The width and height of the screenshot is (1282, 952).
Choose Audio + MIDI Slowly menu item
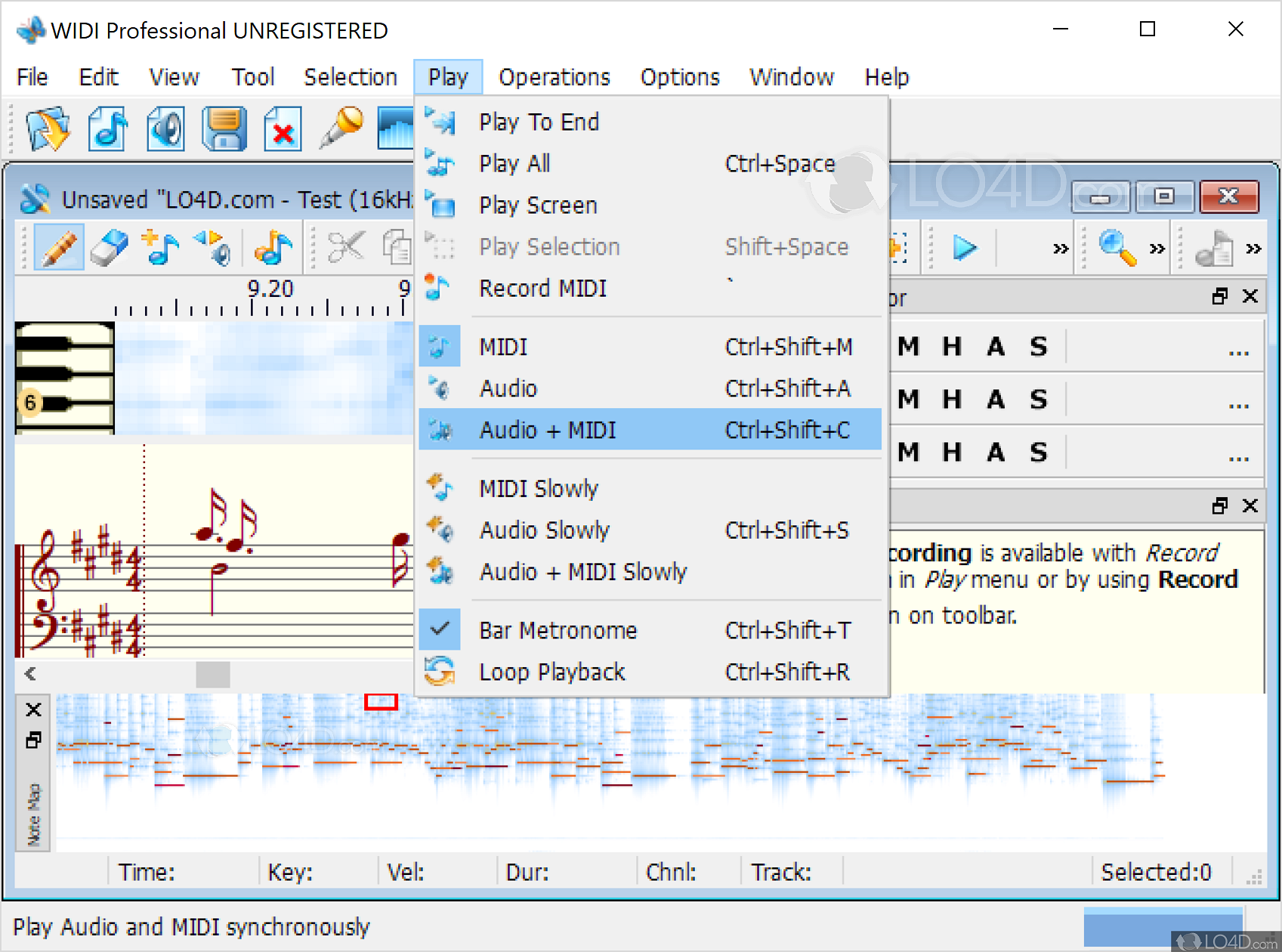click(x=582, y=572)
